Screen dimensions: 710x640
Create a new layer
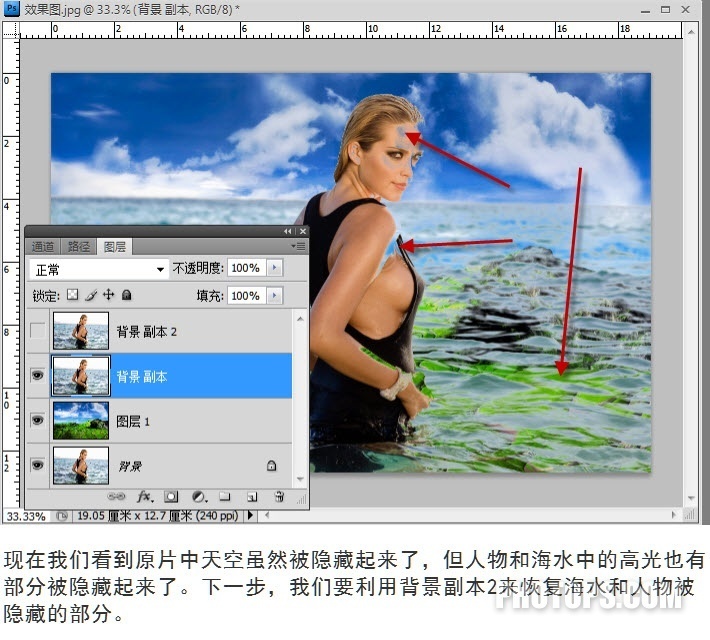(x=252, y=497)
